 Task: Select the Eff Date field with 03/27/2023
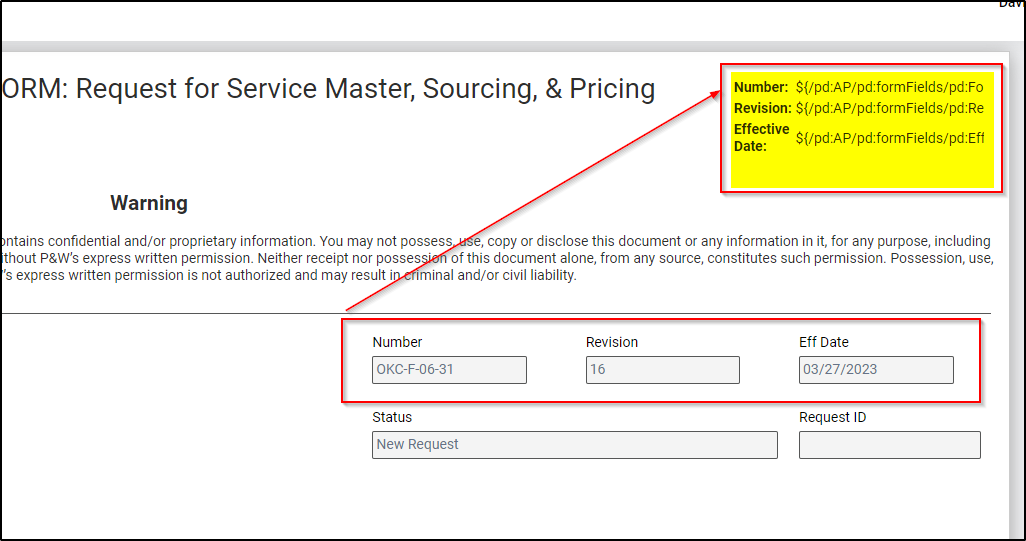[x=876, y=370]
